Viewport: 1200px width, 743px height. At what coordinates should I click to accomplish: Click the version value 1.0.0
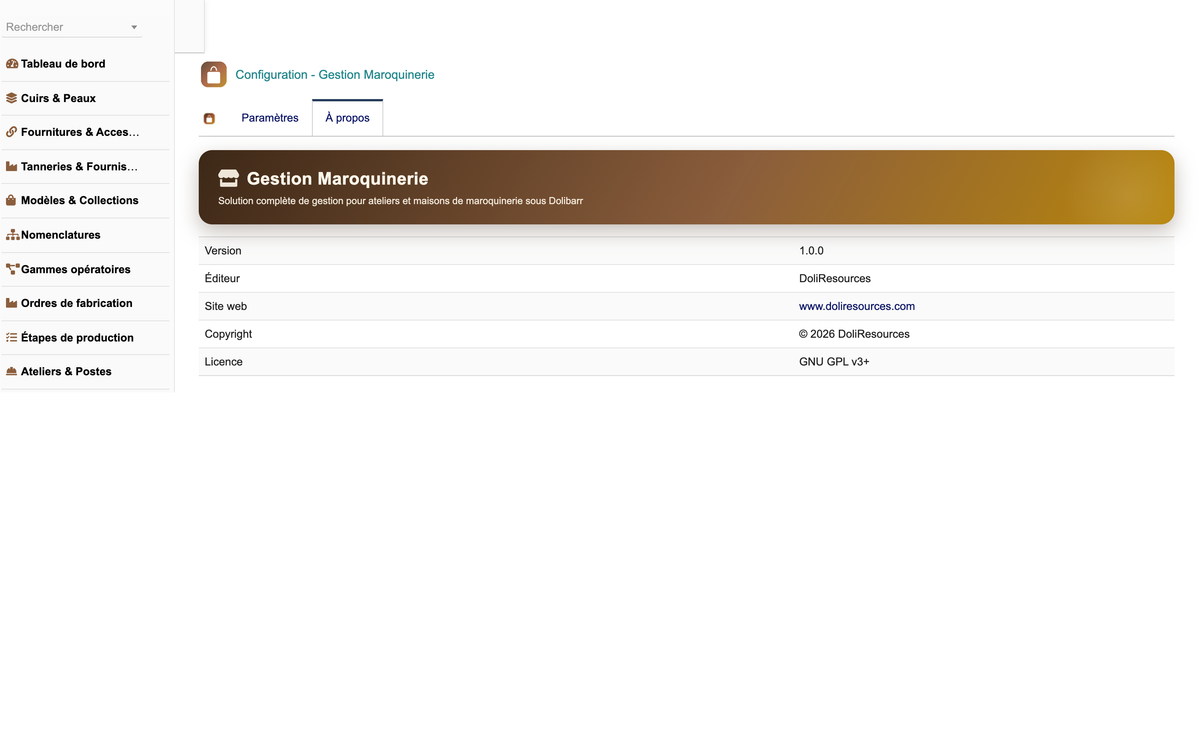[811, 251]
